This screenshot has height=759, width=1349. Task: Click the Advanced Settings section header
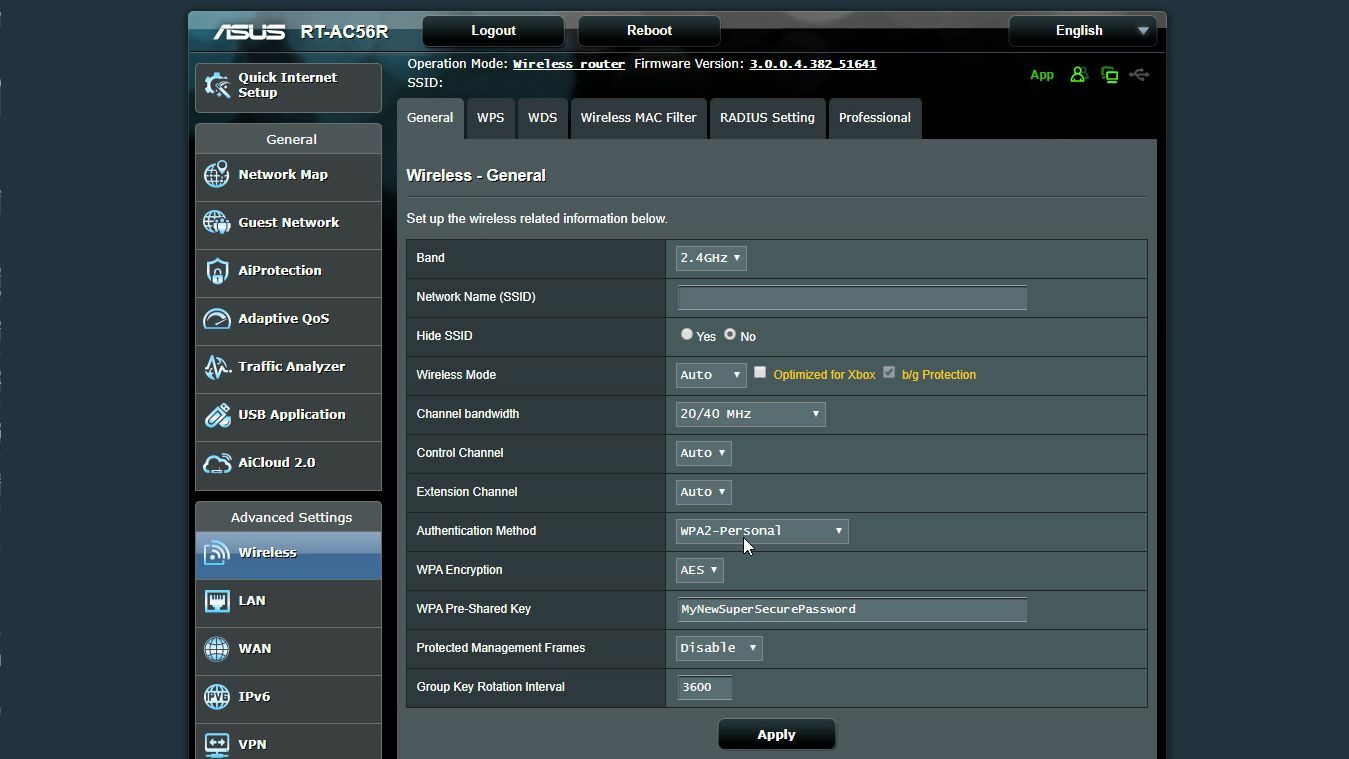coord(291,518)
